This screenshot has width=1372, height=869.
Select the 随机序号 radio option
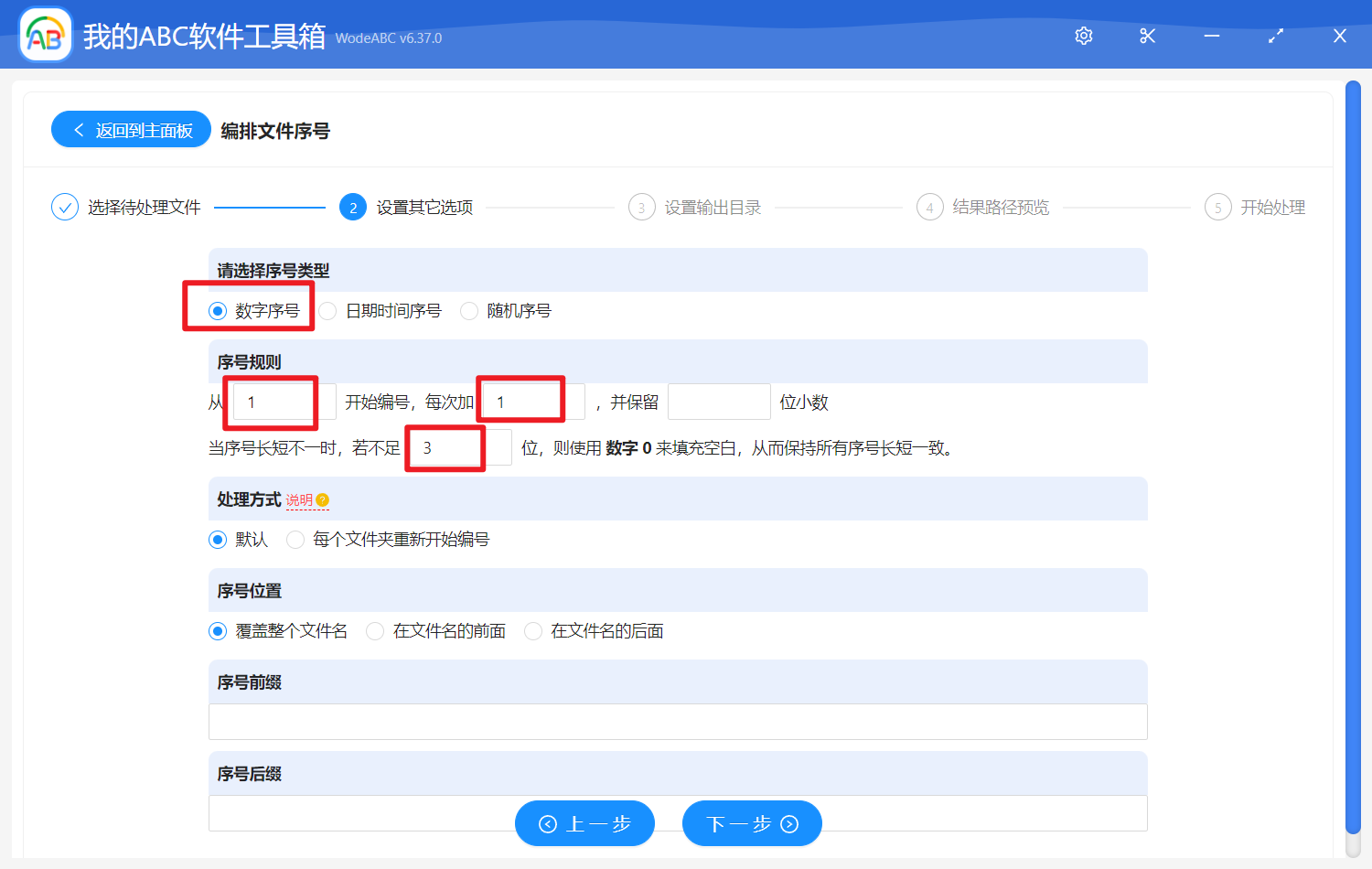click(469, 311)
